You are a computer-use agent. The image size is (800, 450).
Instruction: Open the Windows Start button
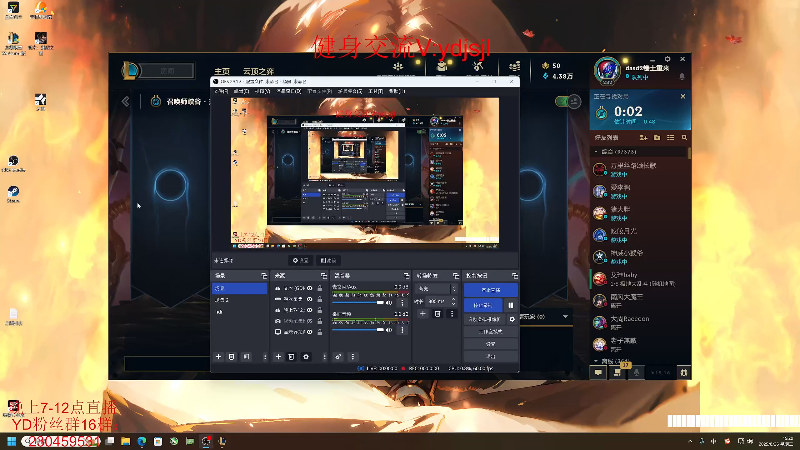(x=11, y=441)
